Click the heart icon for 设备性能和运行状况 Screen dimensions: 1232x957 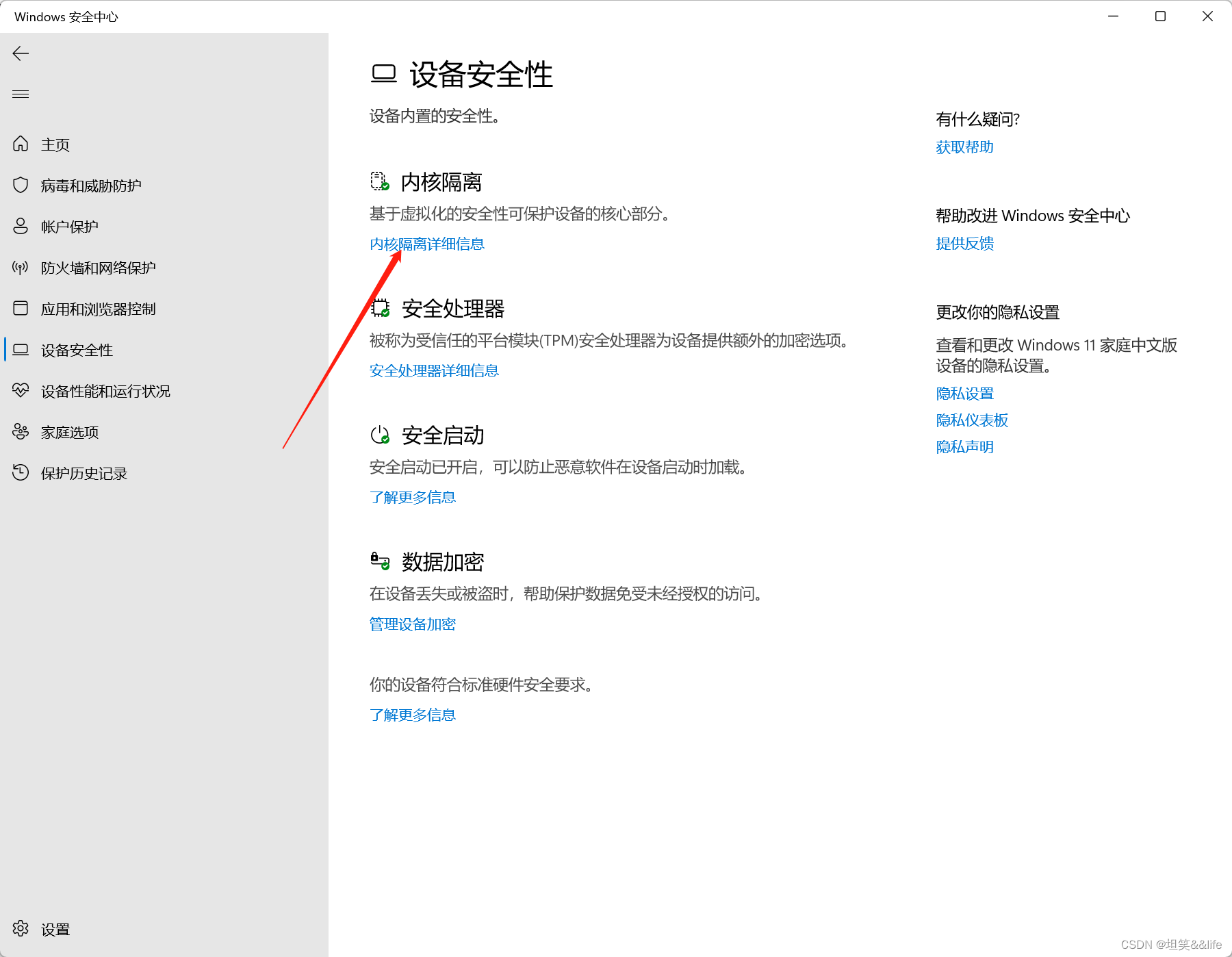point(21,390)
